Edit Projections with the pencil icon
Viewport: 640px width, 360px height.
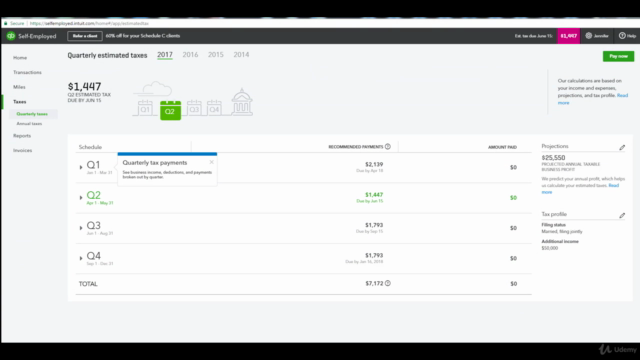622,147
